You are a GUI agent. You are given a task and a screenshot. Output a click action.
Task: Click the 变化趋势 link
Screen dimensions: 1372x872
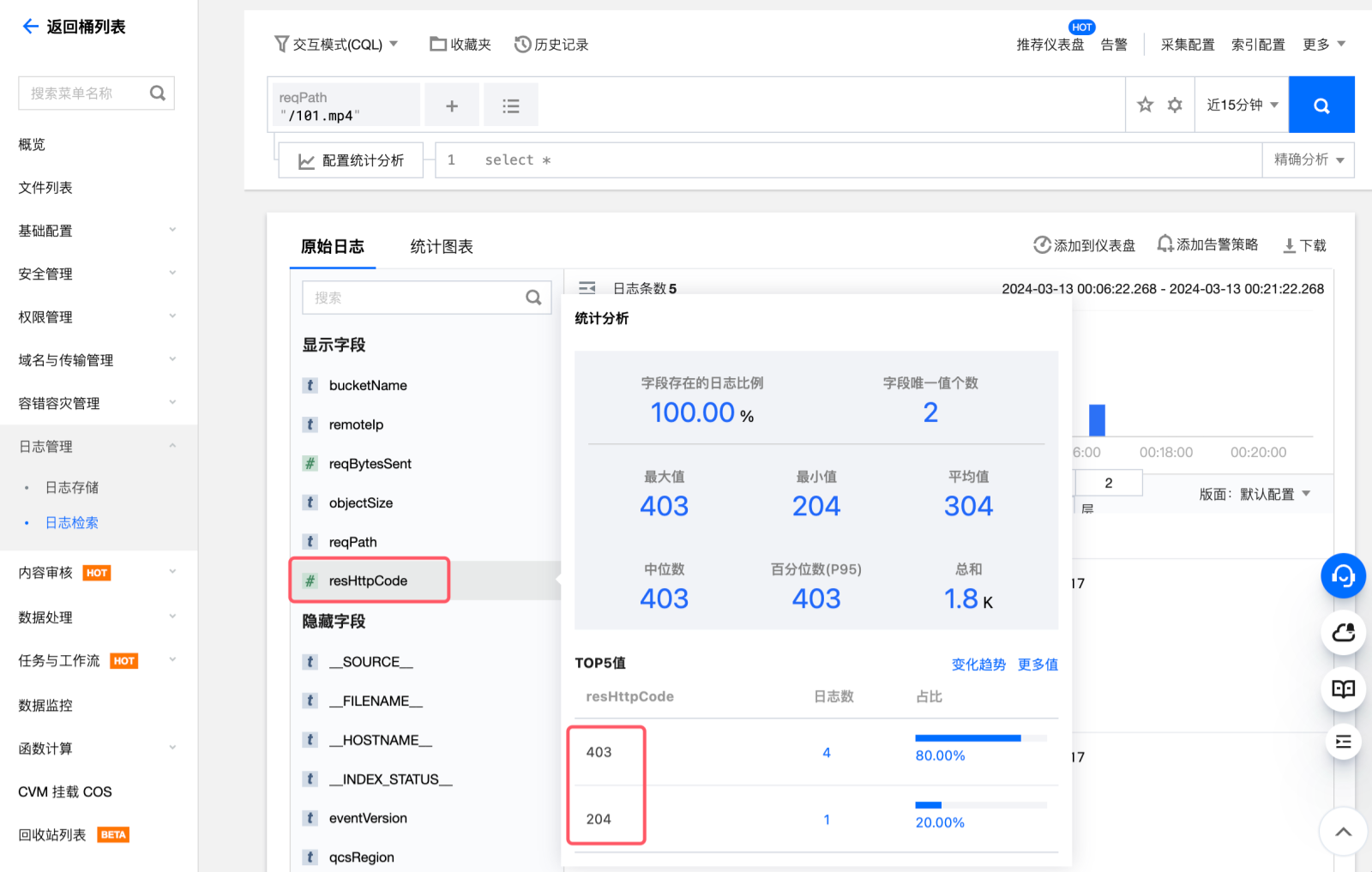978,665
